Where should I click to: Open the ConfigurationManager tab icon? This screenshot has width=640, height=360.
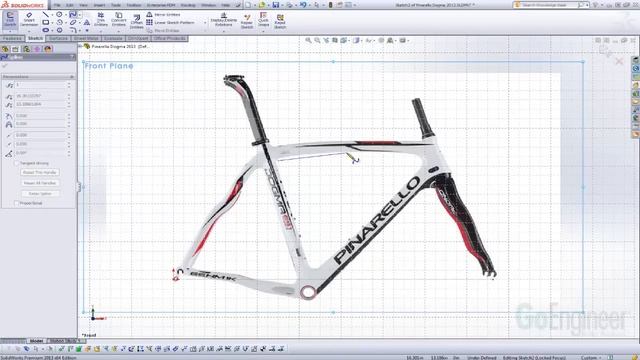click(x=27, y=49)
